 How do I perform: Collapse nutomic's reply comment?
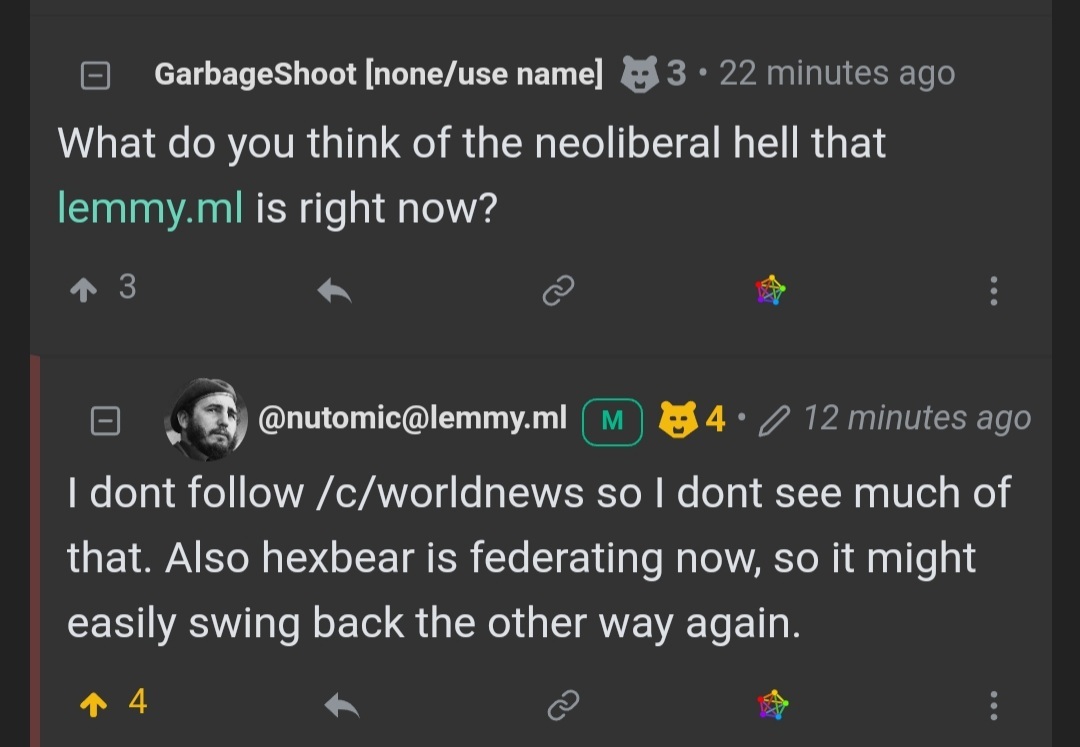[105, 420]
